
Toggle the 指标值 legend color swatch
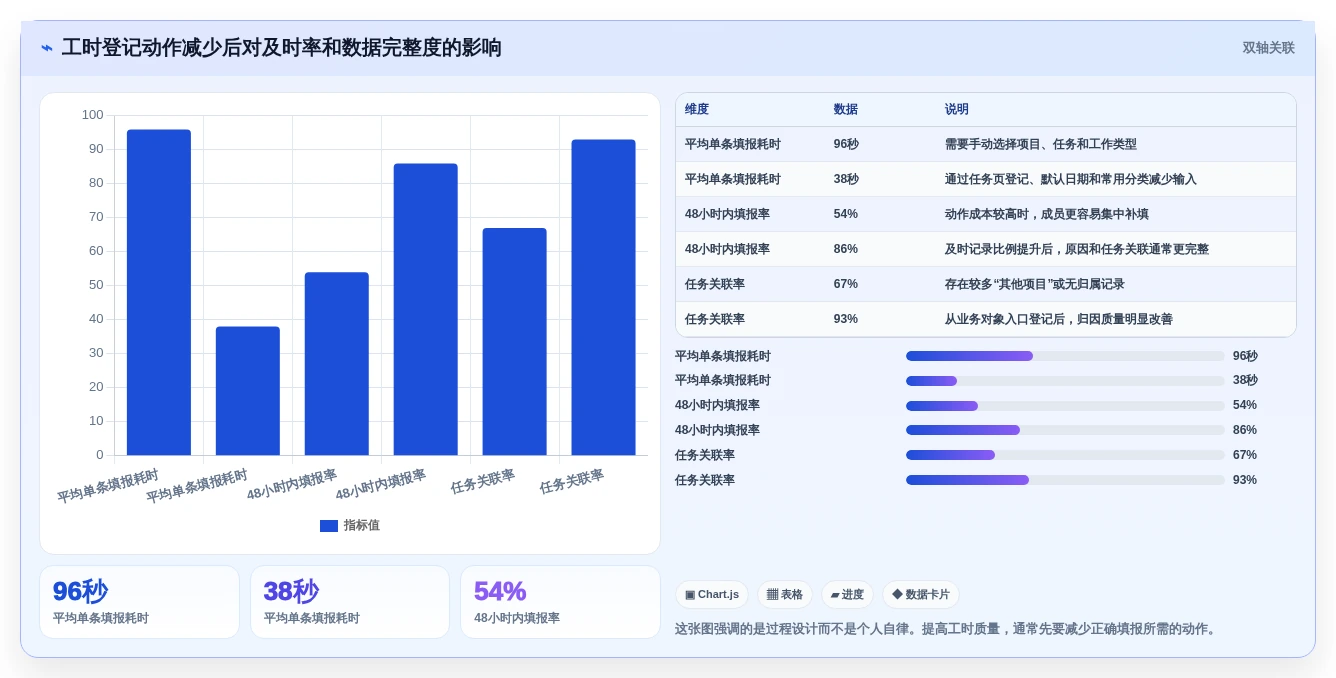(329, 526)
